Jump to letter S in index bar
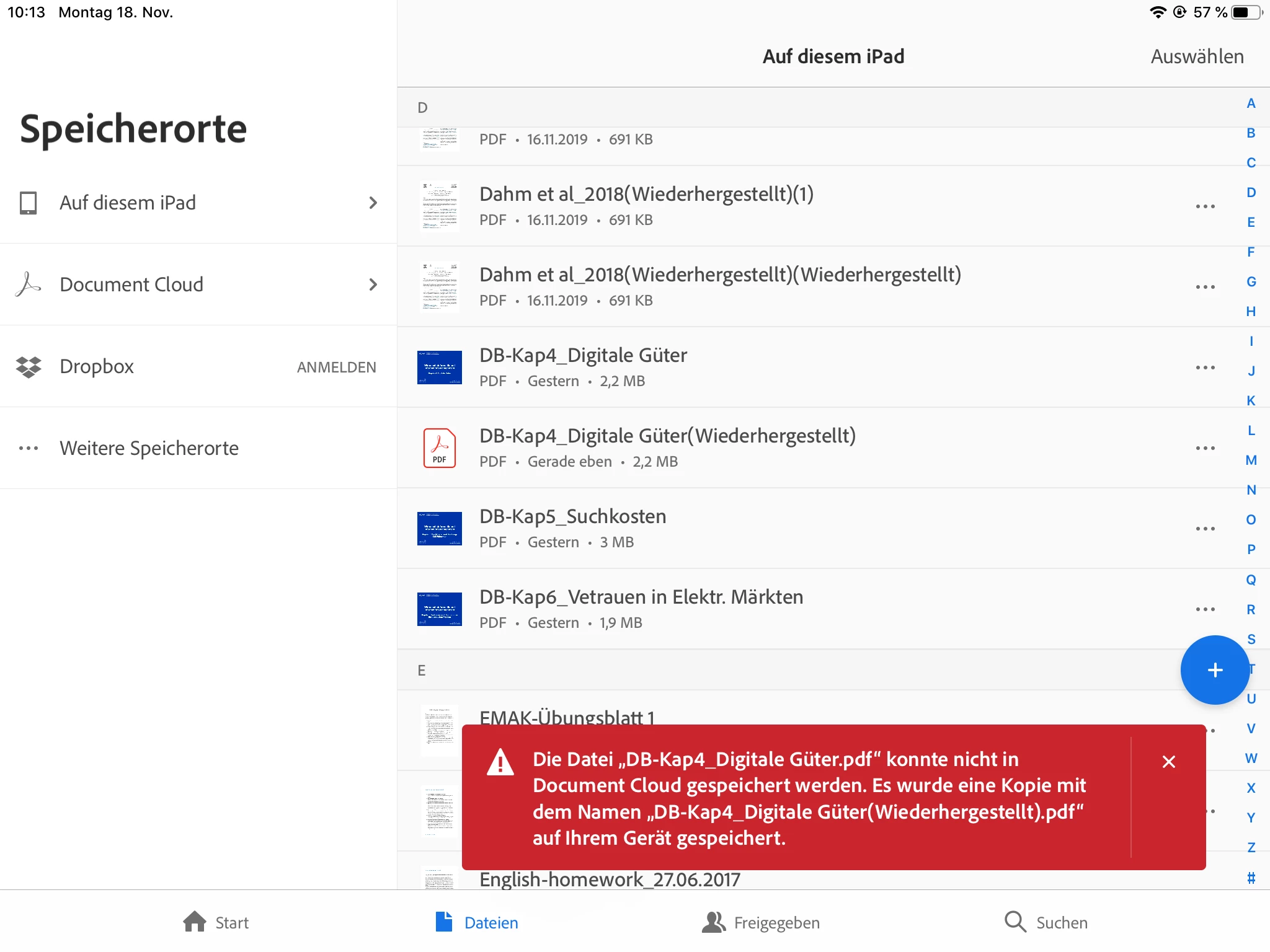Screen dimensions: 1270x952 tap(1251, 639)
